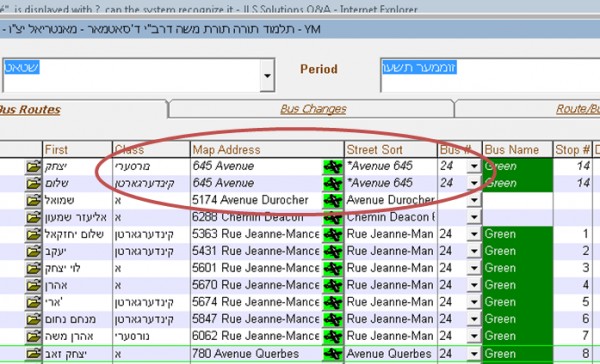
Task: Select green Bus Name cell for stop 8
Action: (x=517, y=354)
